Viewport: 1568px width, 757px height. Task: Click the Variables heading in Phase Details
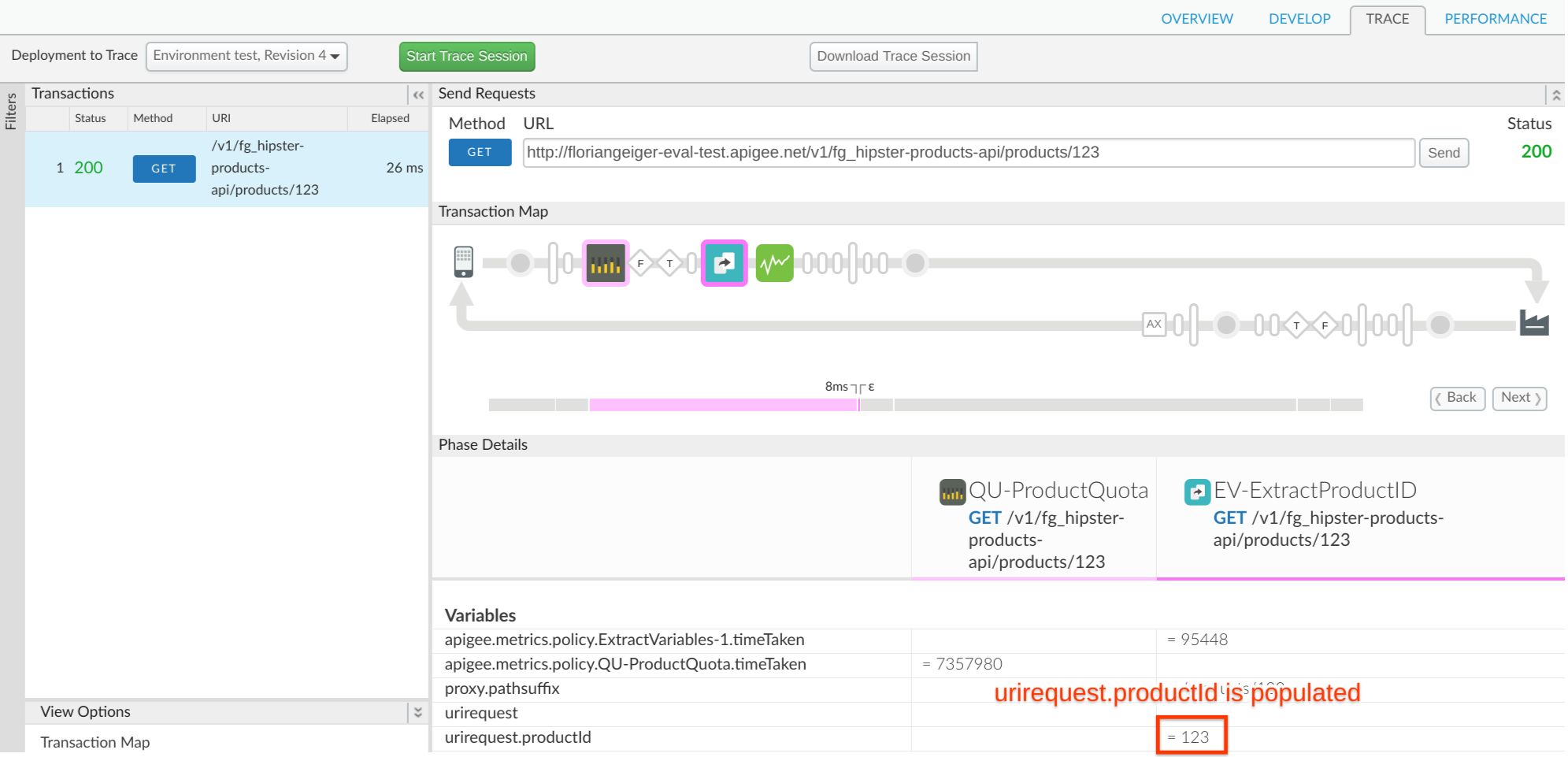coord(480,615)
